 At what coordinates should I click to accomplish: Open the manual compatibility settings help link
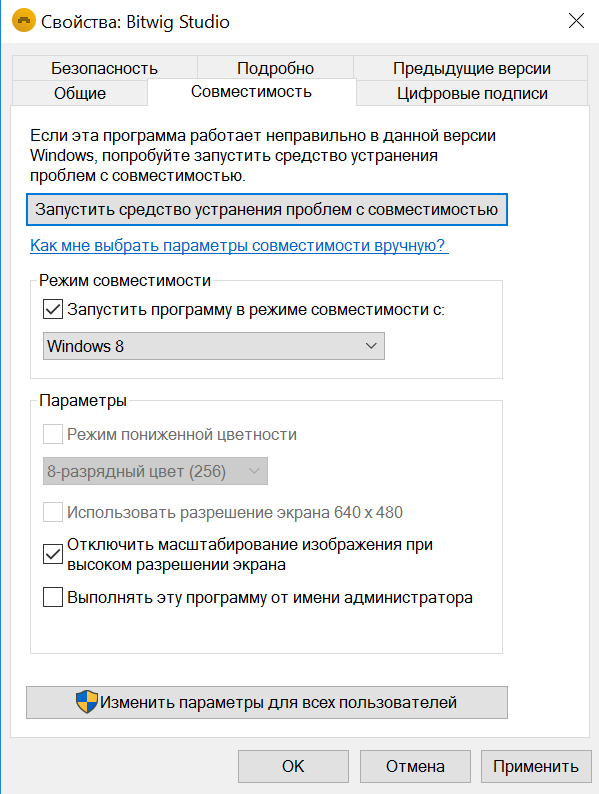coord(239,245)
